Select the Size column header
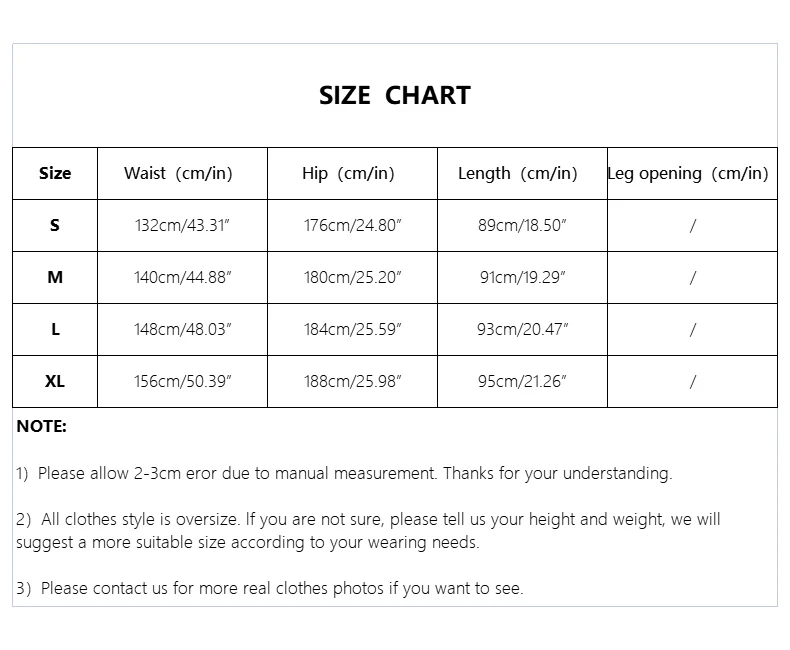The image size is (790, 650). [55, 173]
